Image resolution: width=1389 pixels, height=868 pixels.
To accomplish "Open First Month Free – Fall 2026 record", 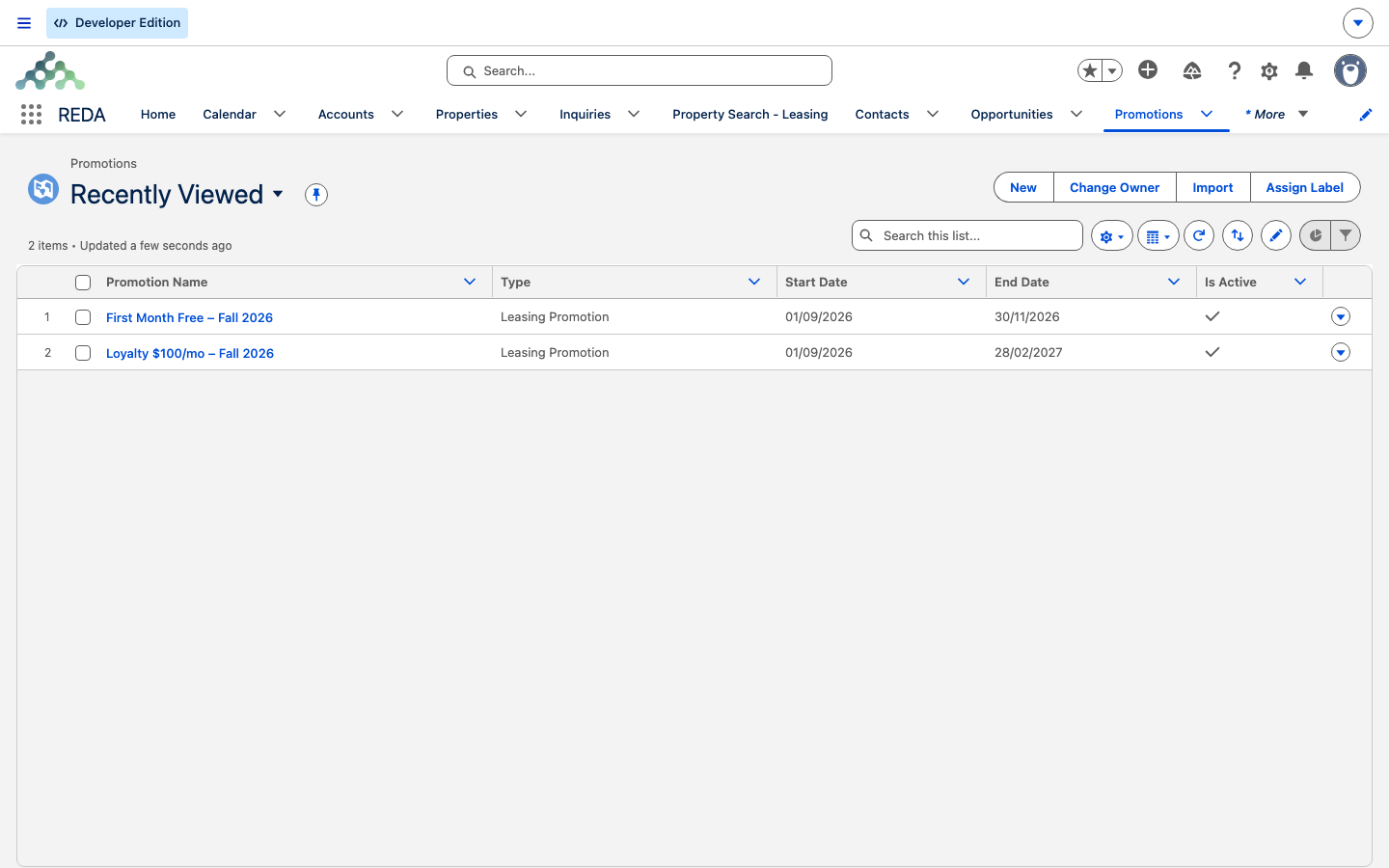I will click(189, 317).
